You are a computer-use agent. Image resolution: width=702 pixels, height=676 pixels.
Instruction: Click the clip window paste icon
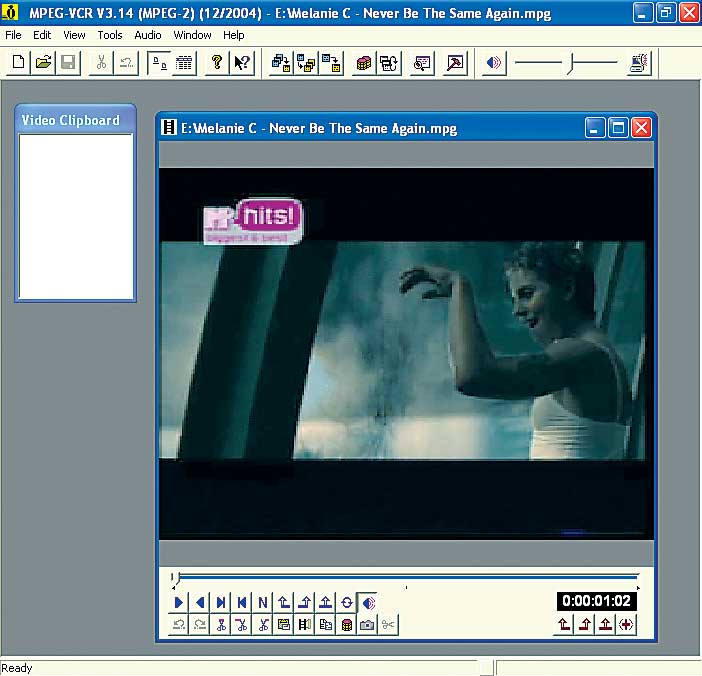pyautogui.click(x=284, y=624)
